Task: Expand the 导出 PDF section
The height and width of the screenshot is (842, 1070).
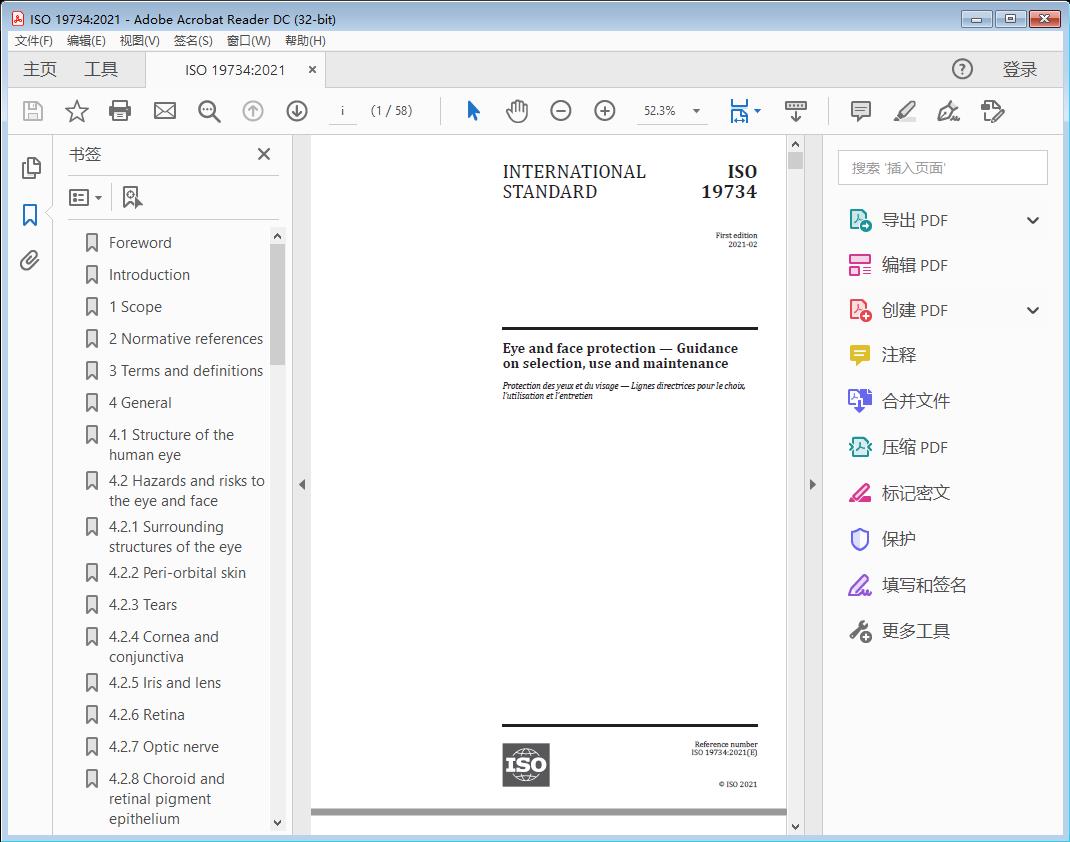Action: click(1033, 220)
